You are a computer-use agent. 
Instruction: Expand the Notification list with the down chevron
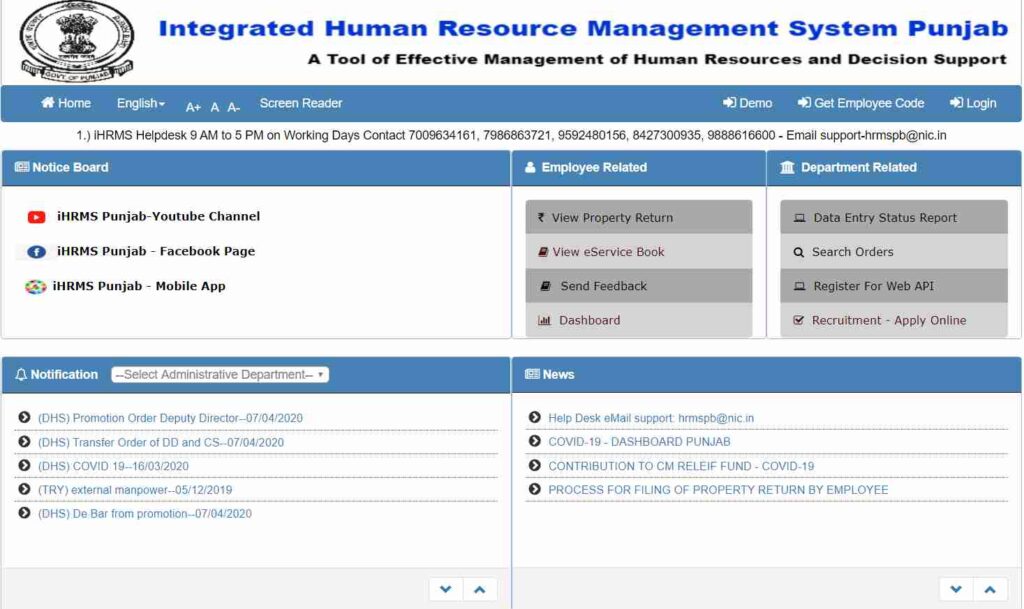coord(445,589)
